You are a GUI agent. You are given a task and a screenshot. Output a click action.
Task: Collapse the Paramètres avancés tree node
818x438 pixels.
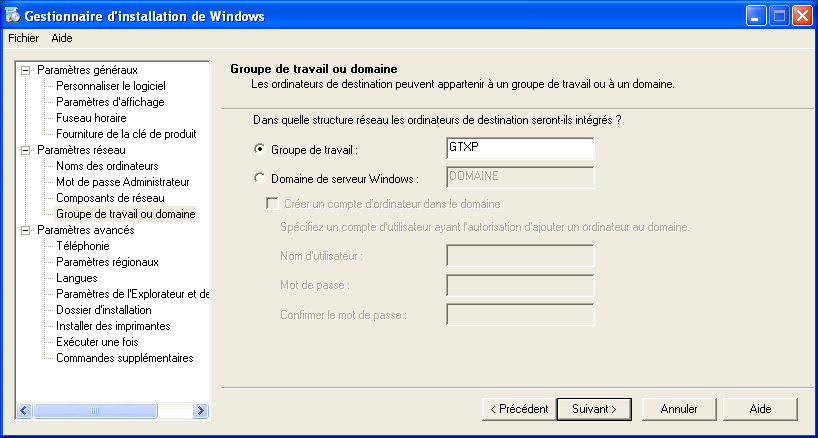25,230
